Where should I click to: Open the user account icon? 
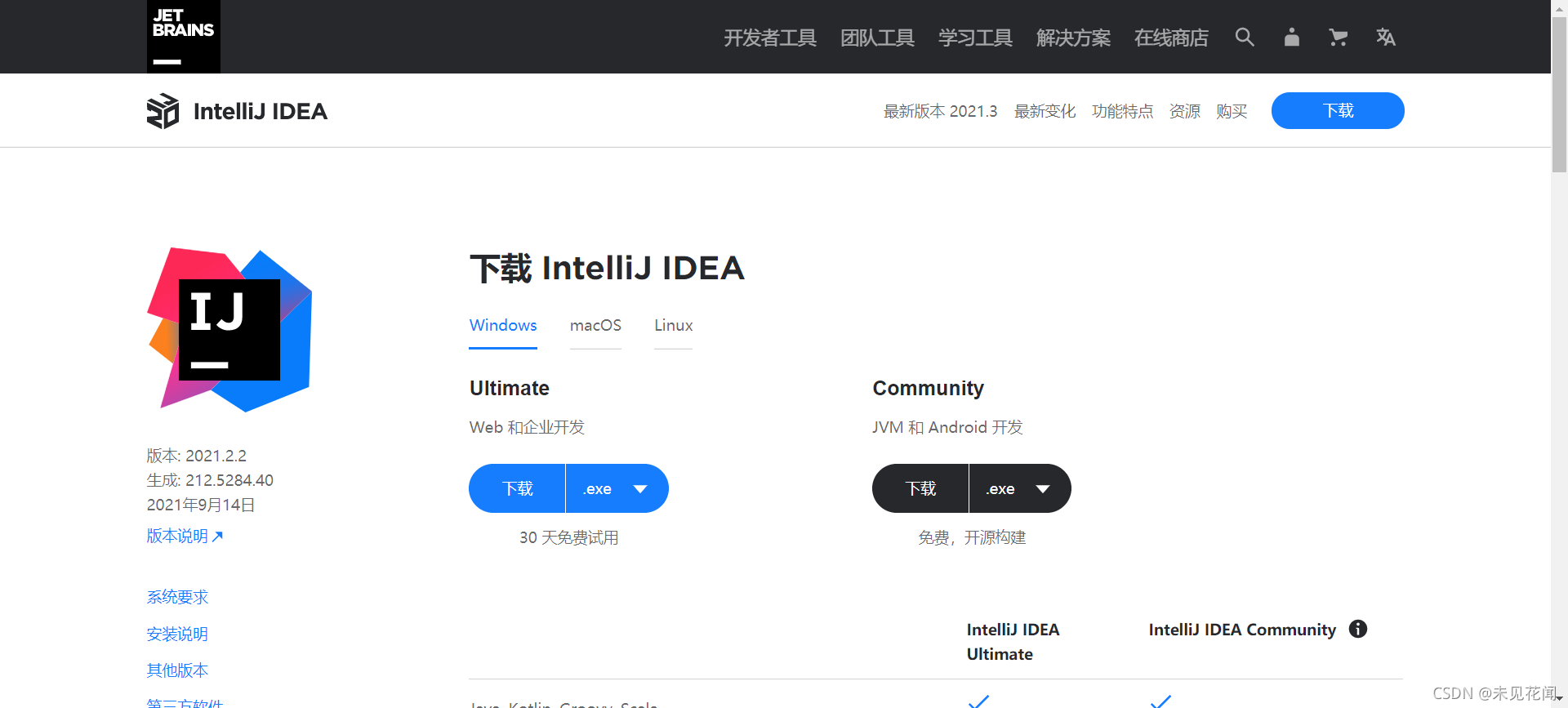point(1291,37)
